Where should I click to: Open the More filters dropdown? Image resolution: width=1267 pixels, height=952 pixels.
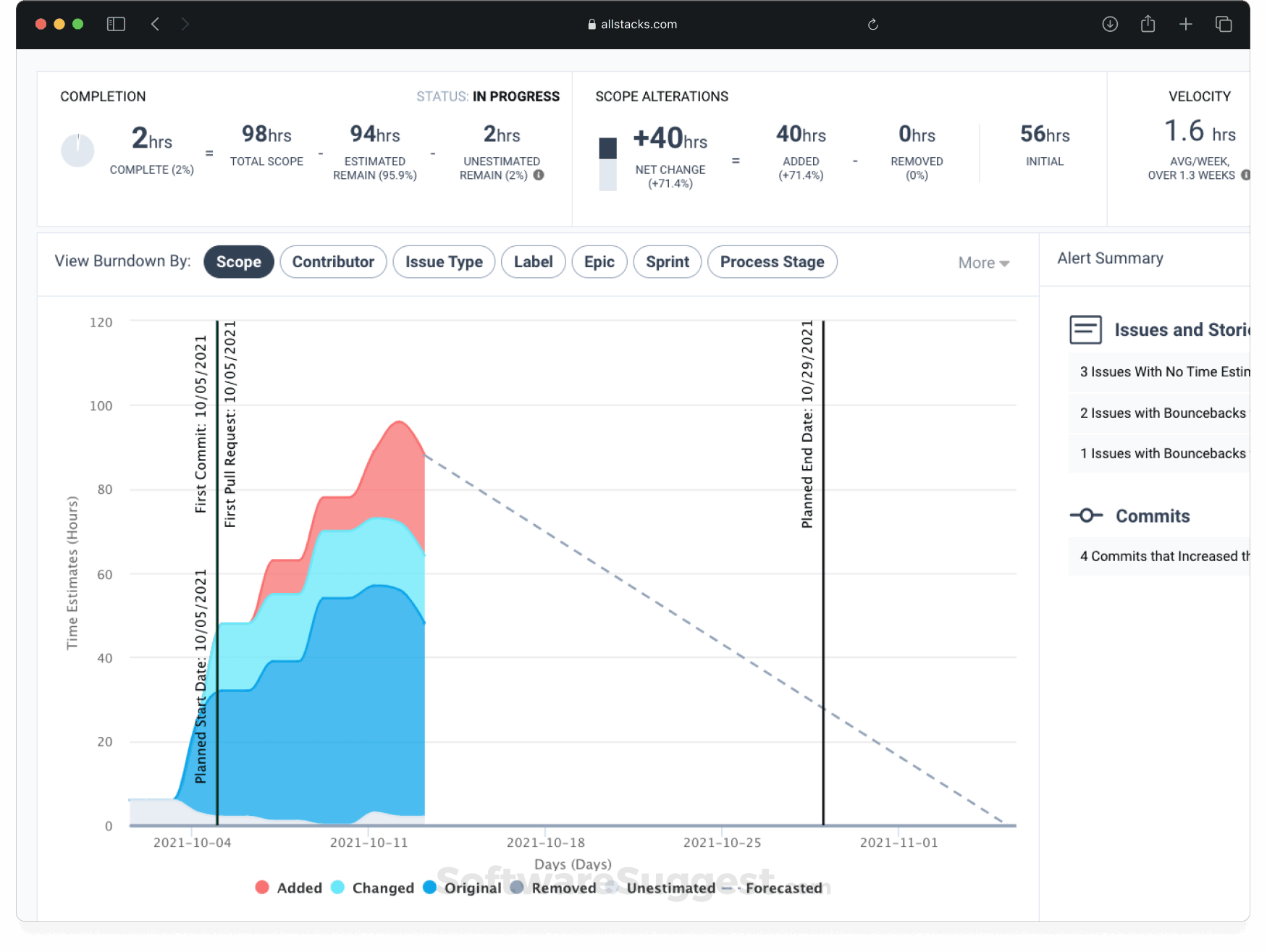tap(982, 262)
